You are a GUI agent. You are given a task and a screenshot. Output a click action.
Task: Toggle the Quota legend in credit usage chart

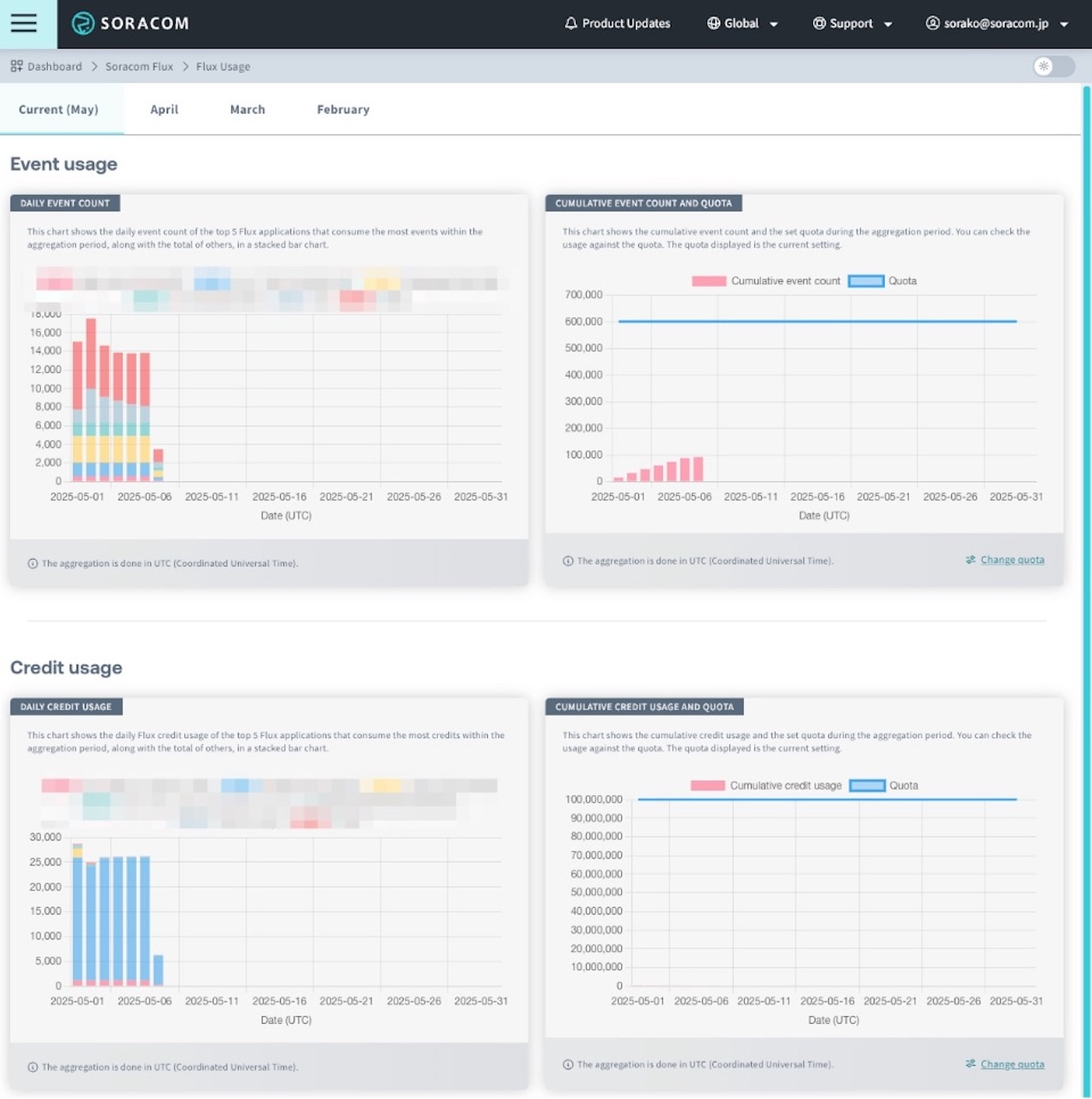[890, 785]
